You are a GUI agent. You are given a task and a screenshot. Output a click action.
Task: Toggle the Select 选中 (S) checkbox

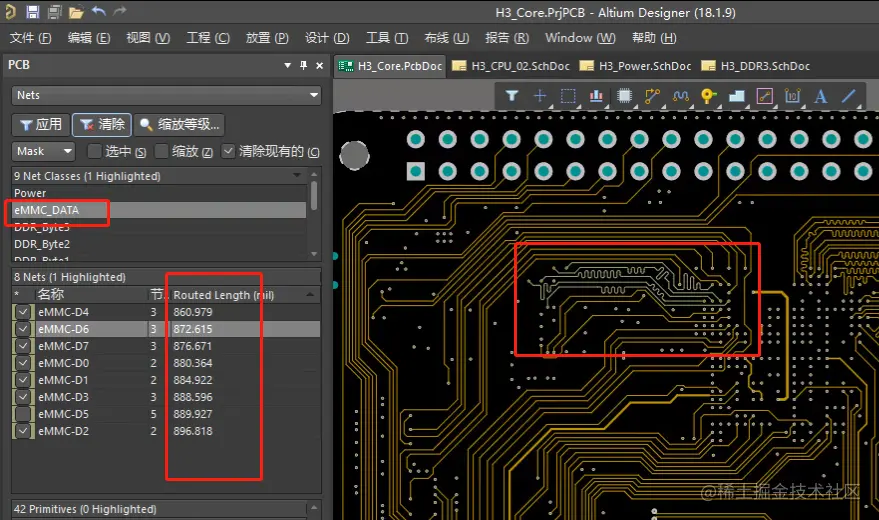[x=94, y=151]
